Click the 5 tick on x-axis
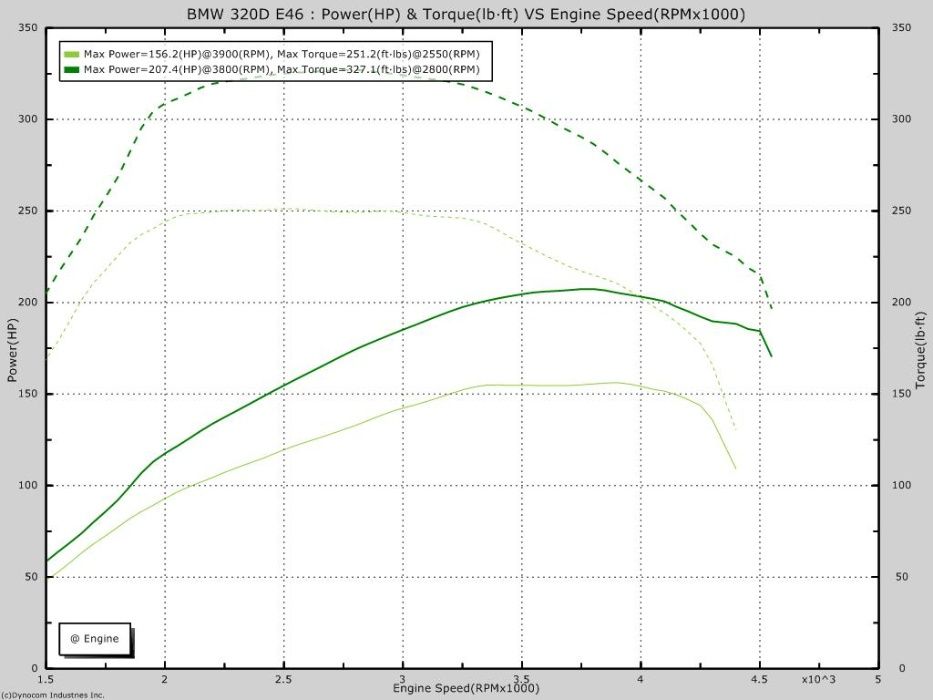Viewport: 933px width, 700px height. pos(878,679)
